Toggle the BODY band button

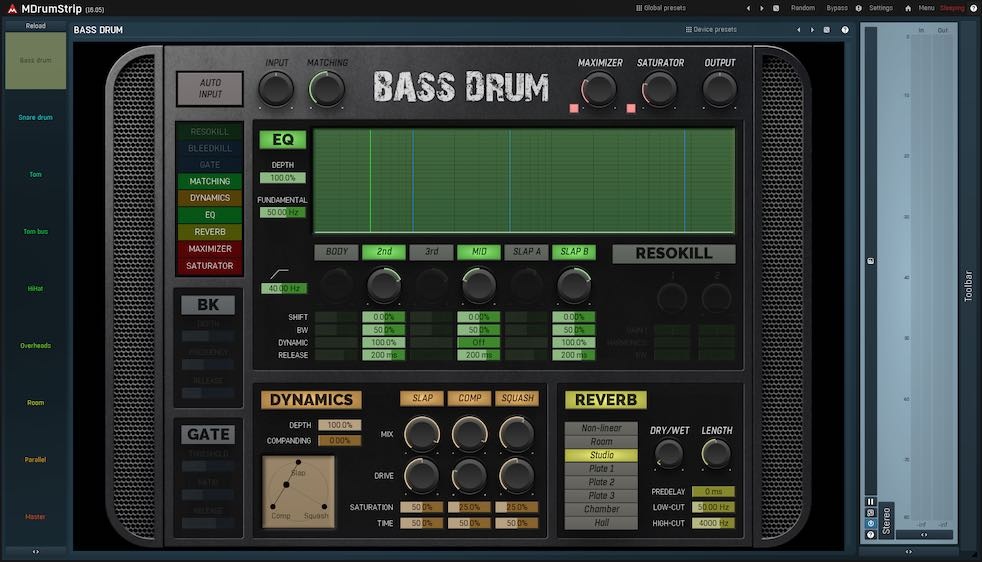click(x=336, y=252)
